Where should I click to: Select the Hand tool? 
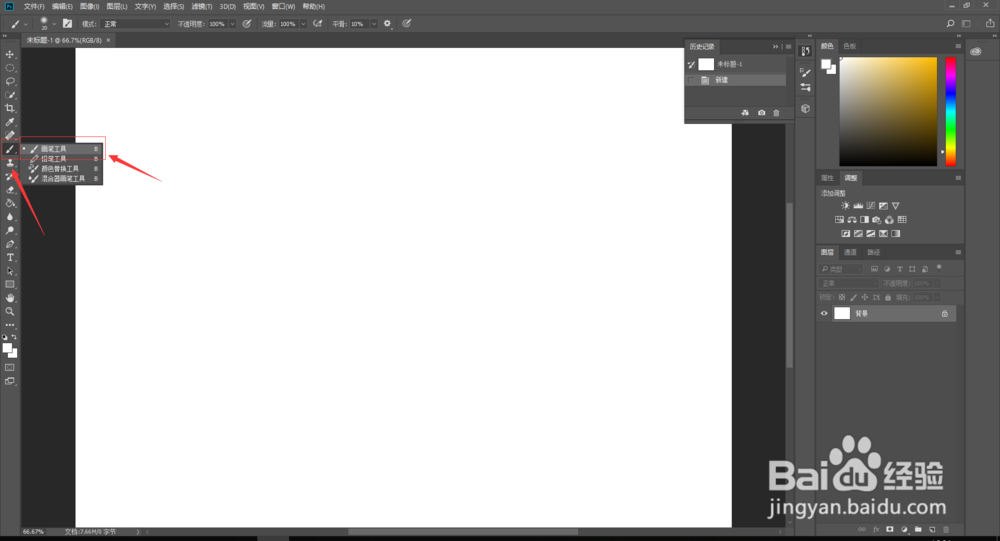pos(10,298)
